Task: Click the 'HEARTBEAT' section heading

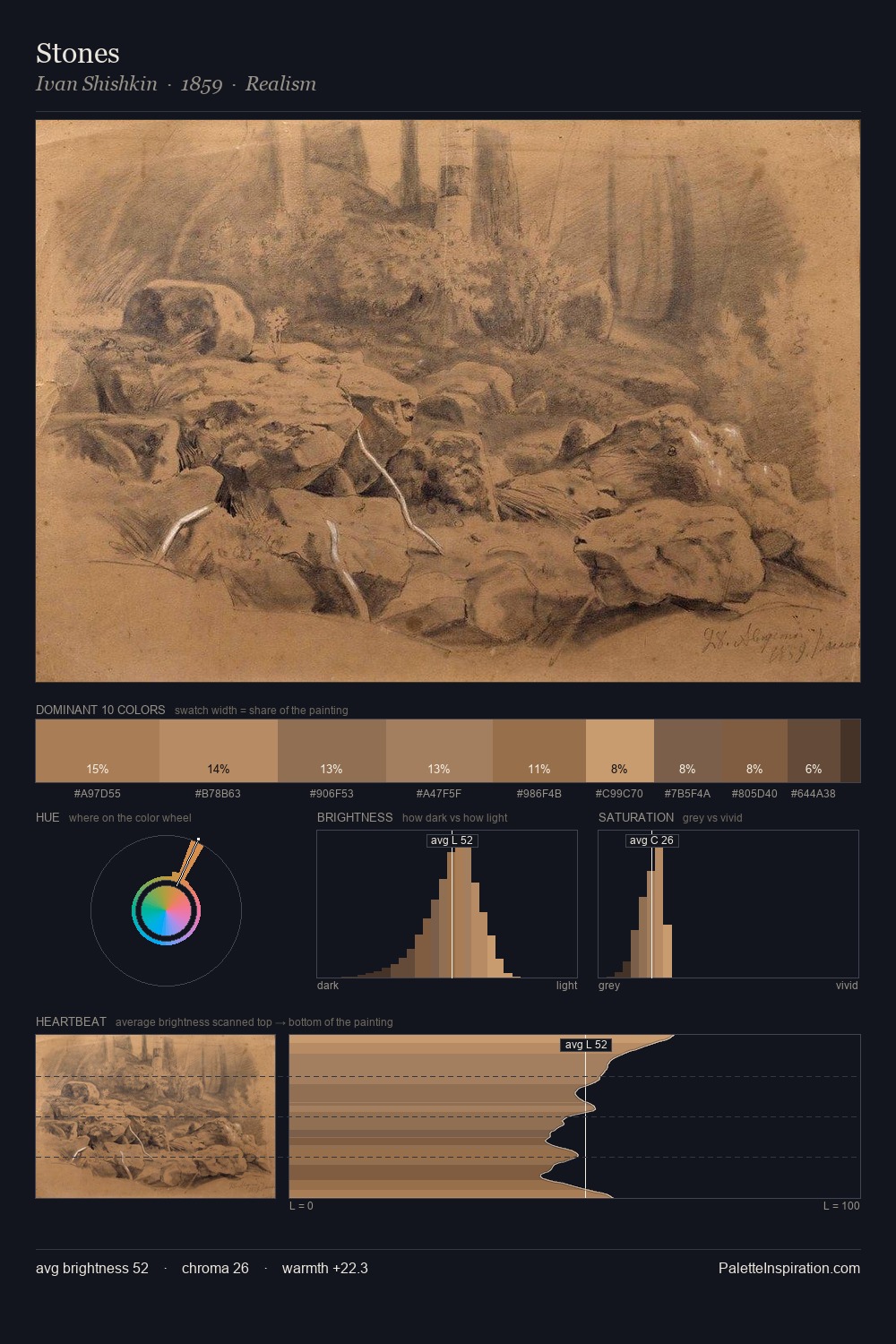Action: 71,1021
